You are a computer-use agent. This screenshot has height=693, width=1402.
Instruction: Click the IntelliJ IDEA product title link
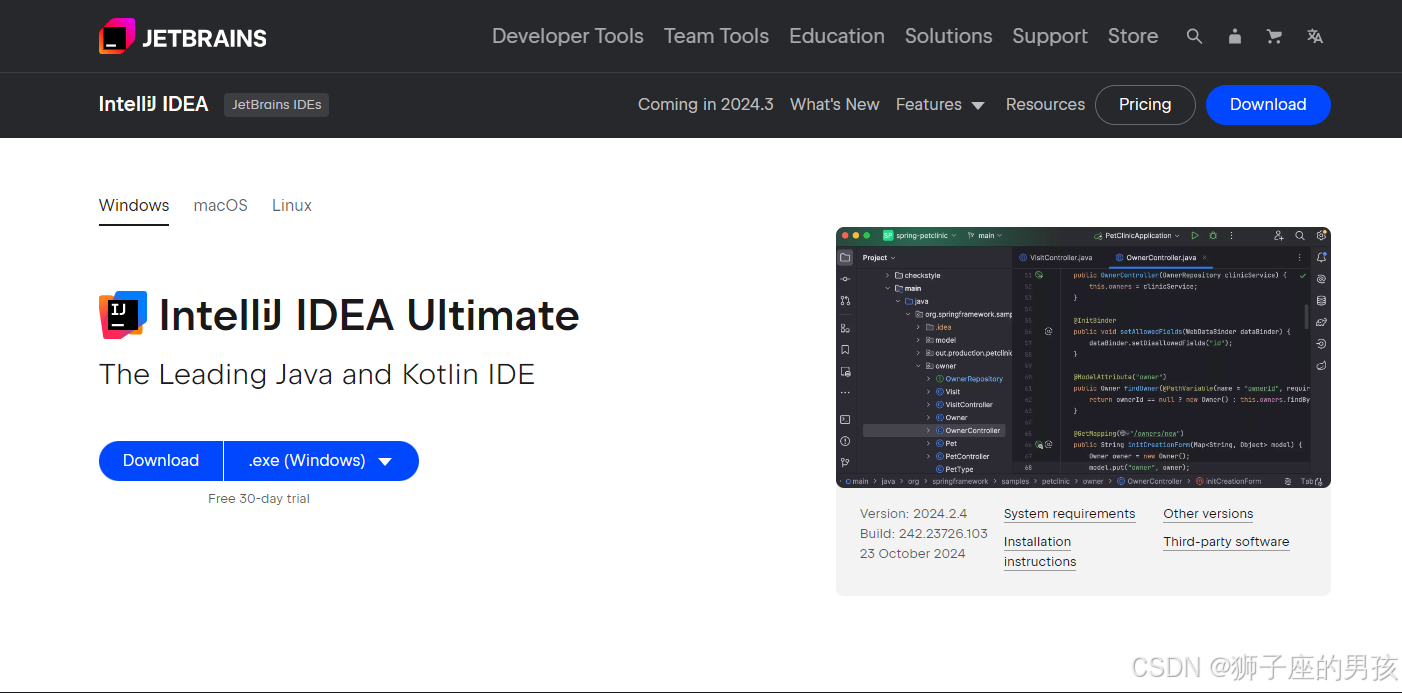click(x=154, y=104)
